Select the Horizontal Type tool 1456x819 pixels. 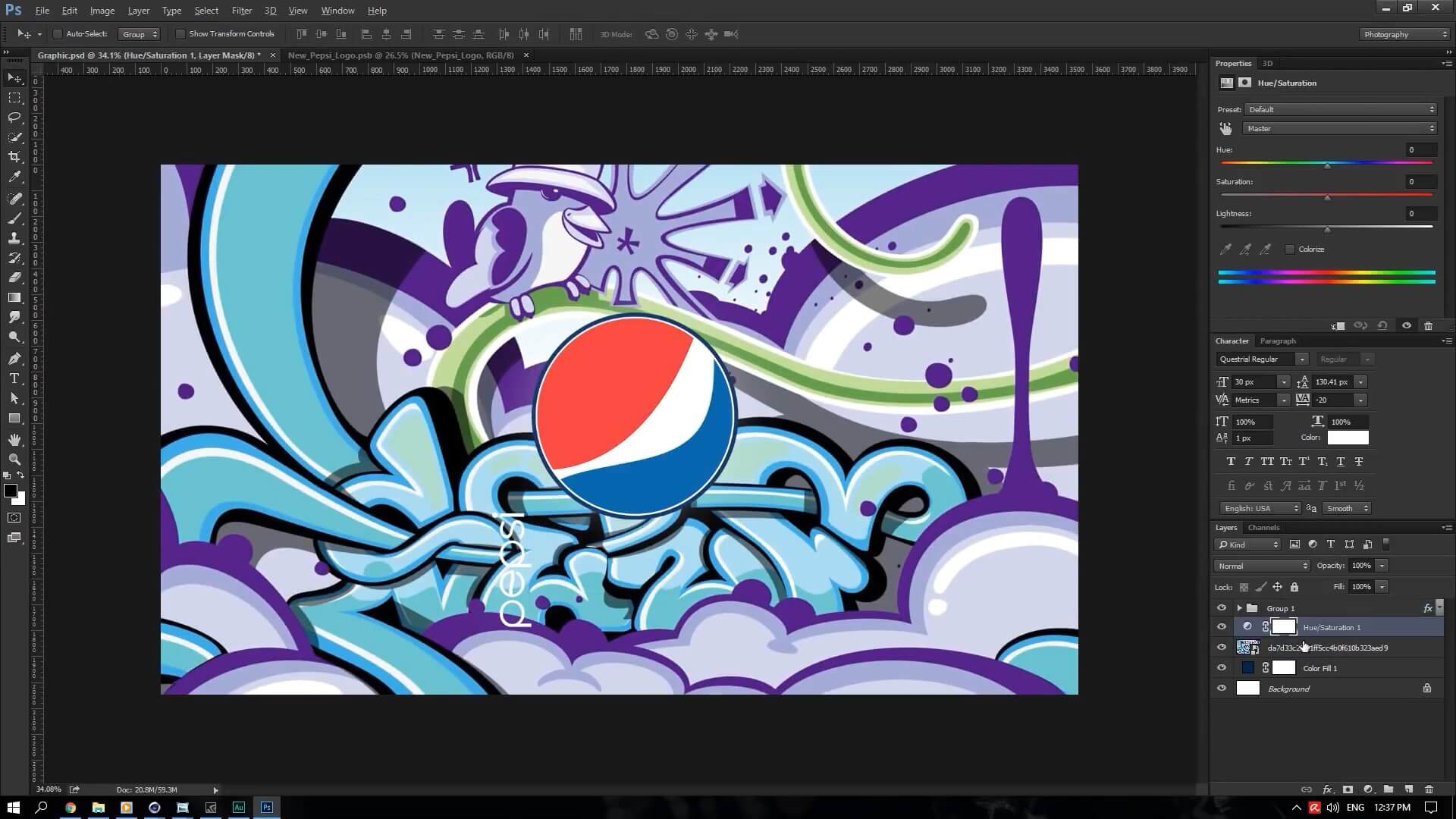14,378
